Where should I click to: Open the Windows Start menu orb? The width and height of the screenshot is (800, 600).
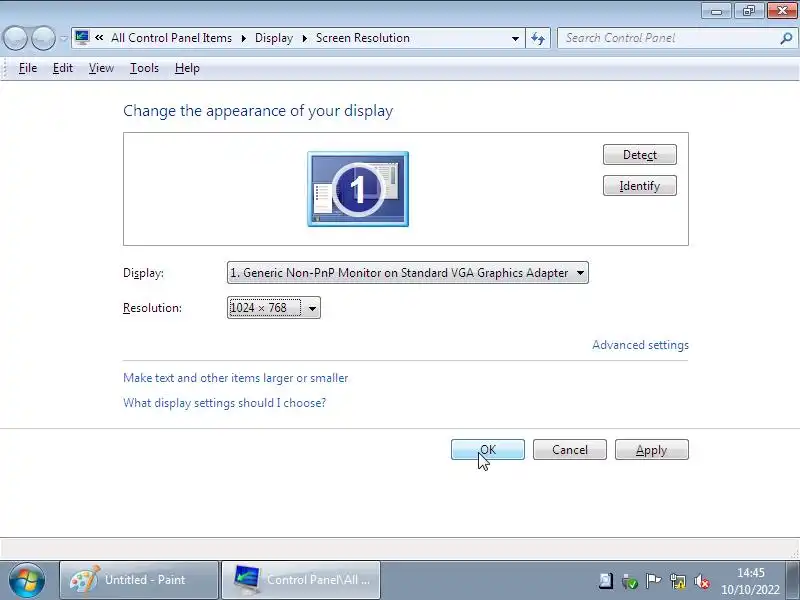(27, 580)
